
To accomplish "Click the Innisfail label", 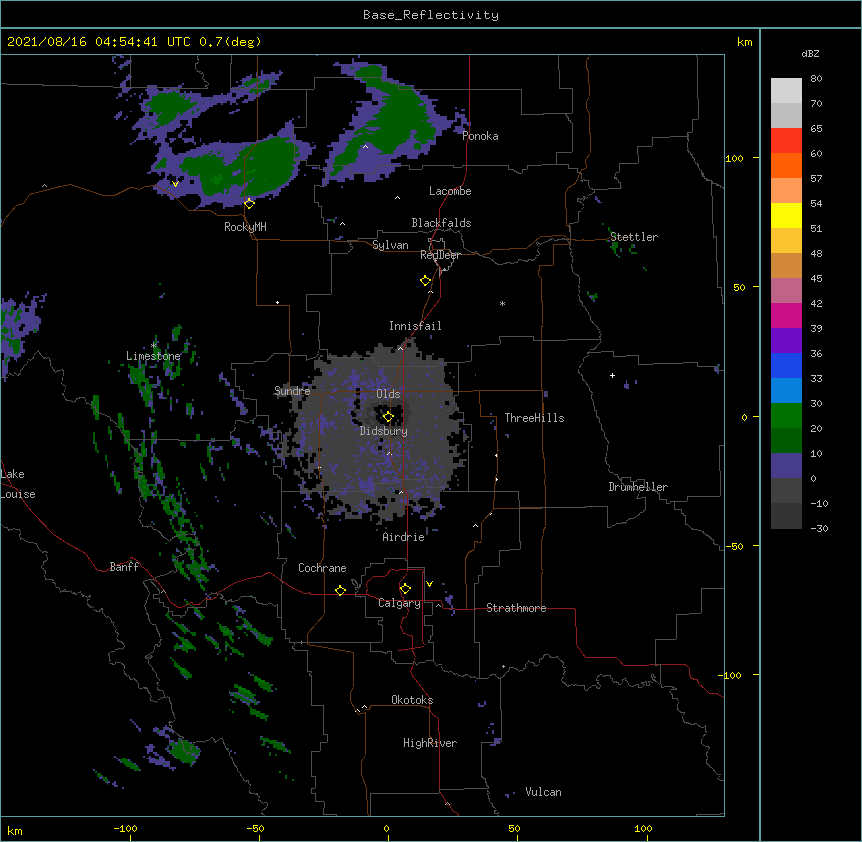I will click(415, 326).
